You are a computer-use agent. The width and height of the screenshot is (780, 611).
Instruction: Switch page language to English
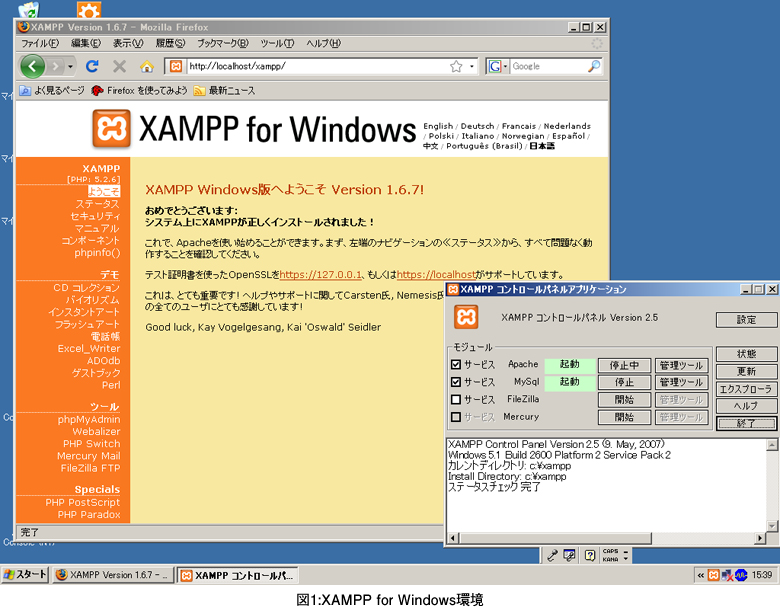(x=438, y=126)
